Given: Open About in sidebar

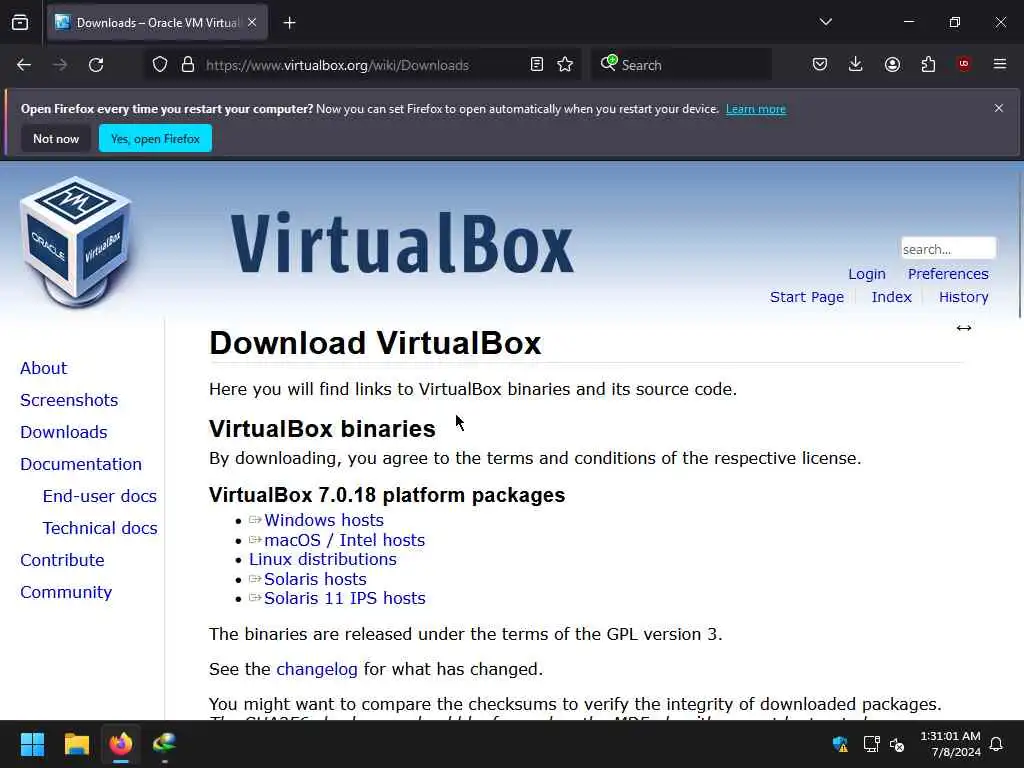Looking at the screenshot, I should click(x=43, y=368).
